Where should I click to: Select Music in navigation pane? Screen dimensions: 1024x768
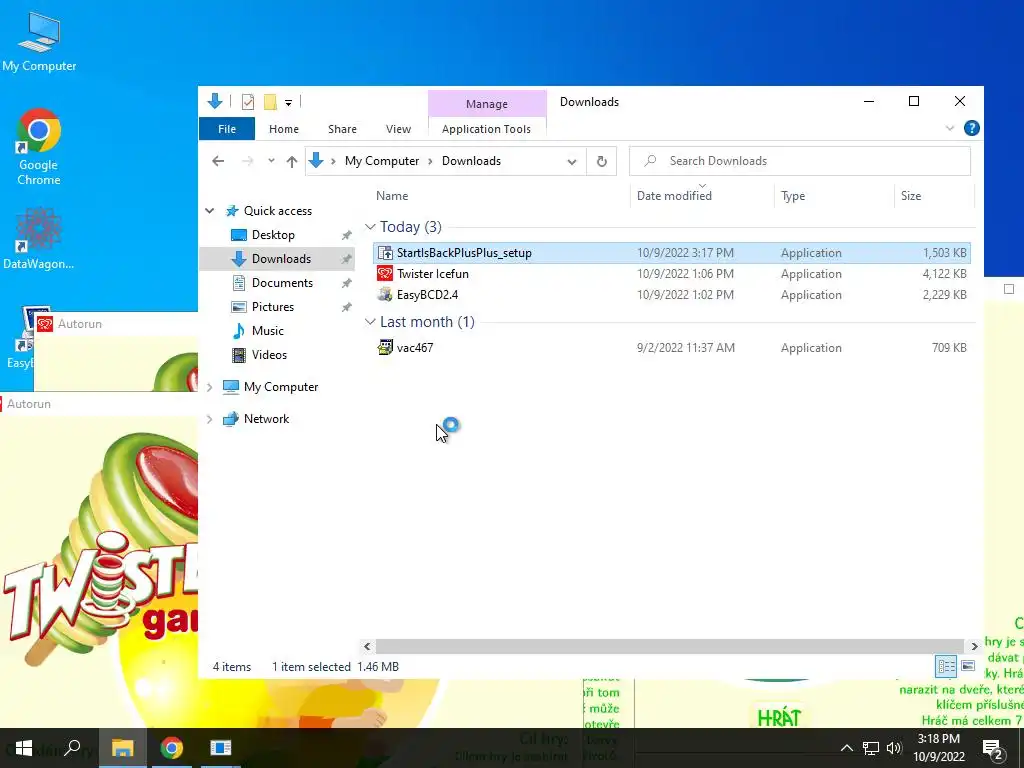pos(268,331)
